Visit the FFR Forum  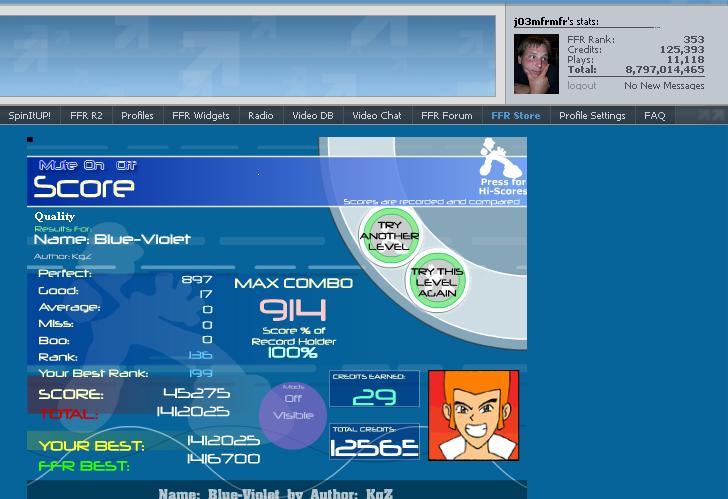click(447, 116)
